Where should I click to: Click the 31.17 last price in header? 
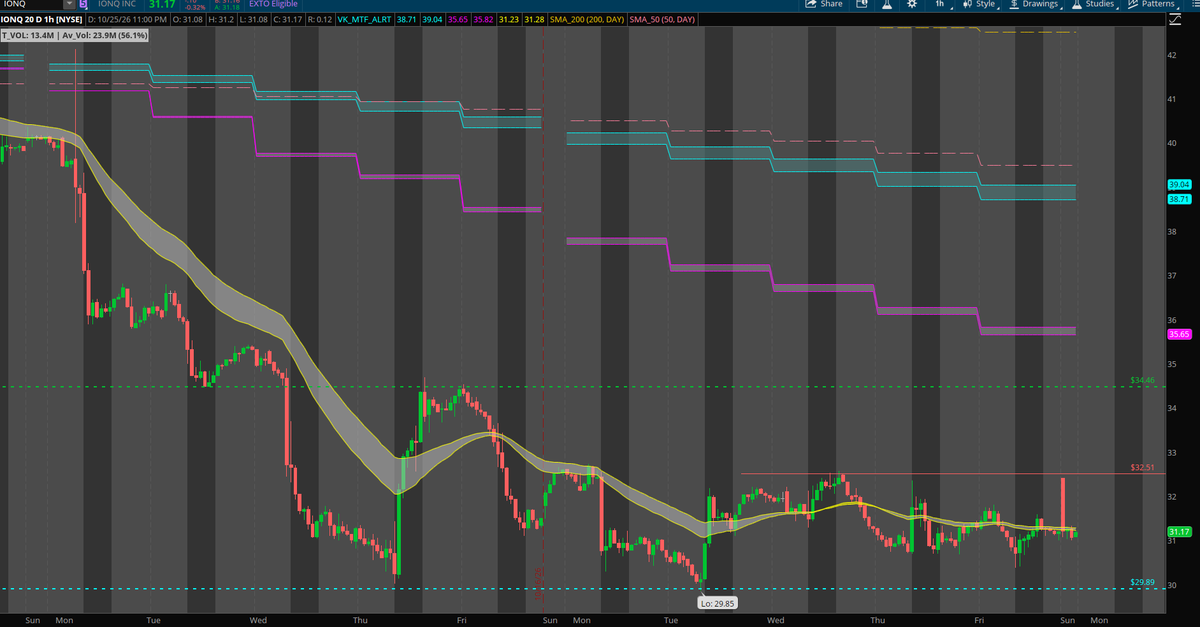162,4
